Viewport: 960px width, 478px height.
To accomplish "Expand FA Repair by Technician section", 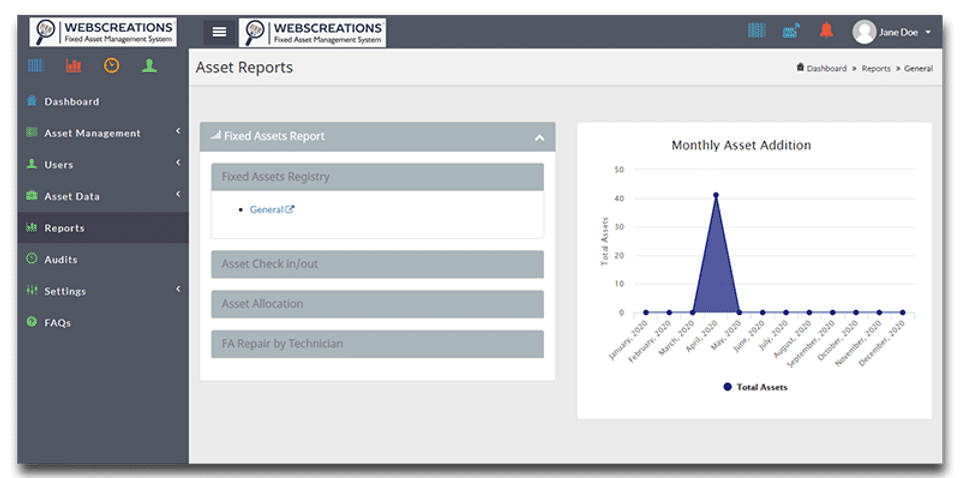I will 377,344.
